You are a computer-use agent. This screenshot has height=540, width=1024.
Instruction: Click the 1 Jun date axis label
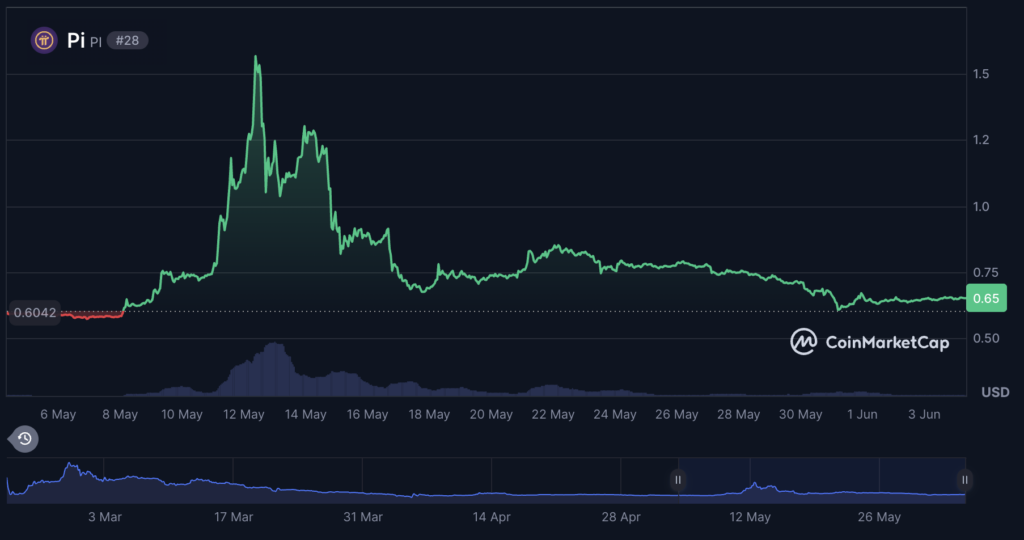[x=862, y=414]
